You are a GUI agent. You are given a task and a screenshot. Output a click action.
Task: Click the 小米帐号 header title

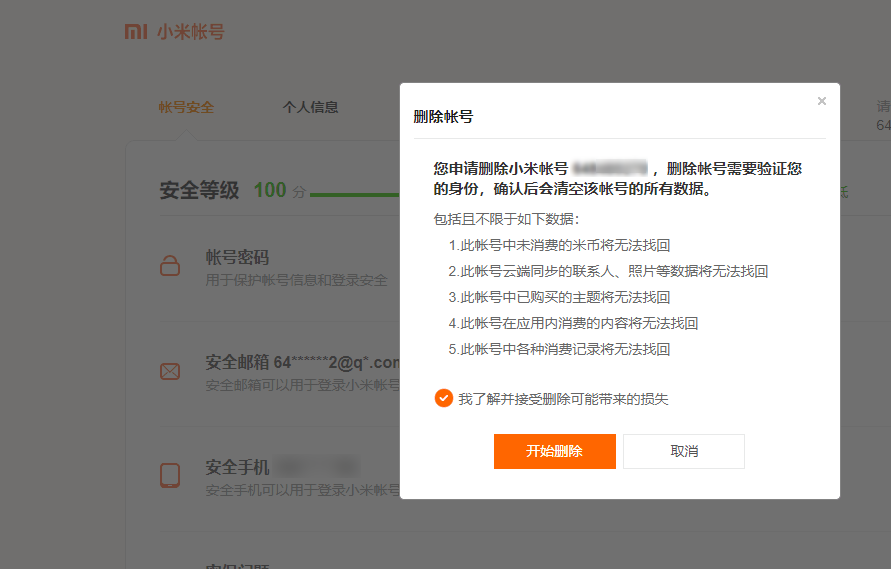(191, 31)
